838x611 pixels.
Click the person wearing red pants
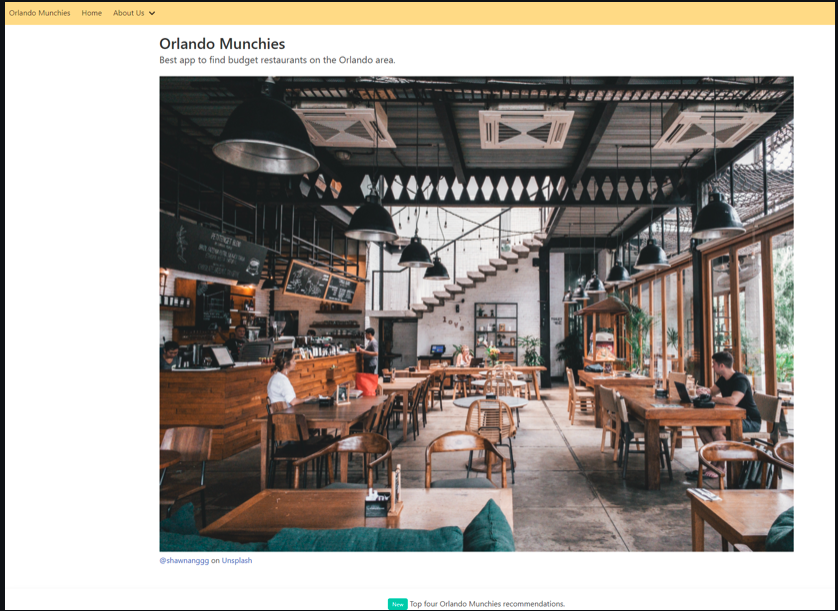pos(369,368)
